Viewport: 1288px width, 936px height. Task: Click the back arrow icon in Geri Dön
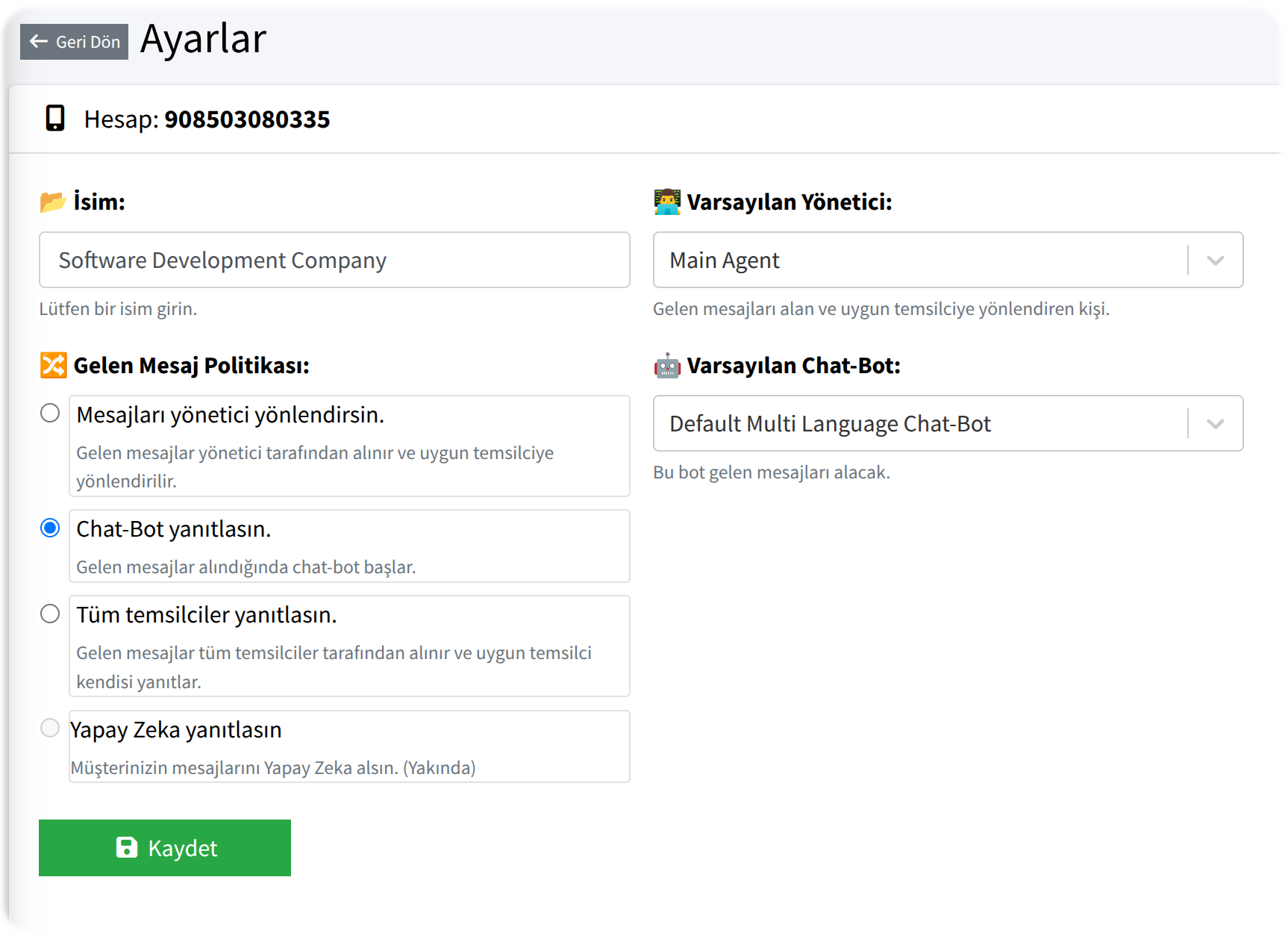[x=39, y=42]
